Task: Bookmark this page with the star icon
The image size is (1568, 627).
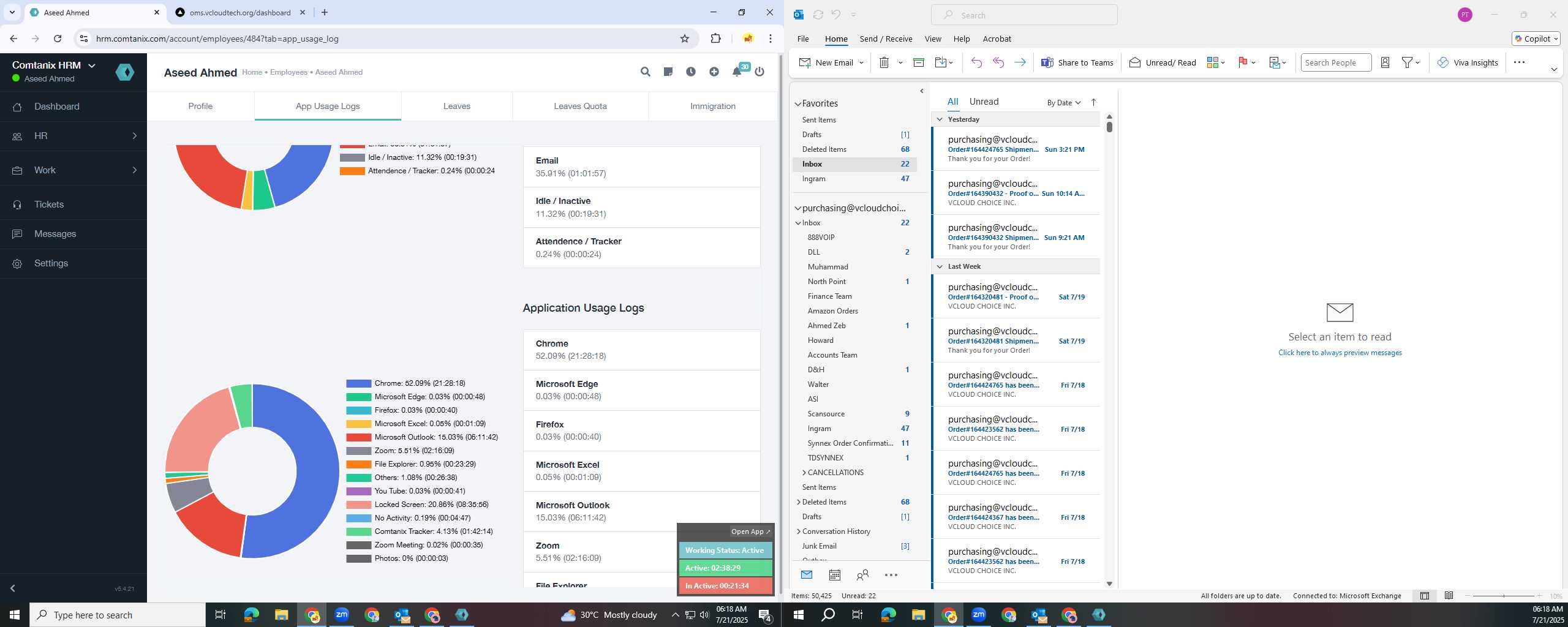Action: [685, 39]
